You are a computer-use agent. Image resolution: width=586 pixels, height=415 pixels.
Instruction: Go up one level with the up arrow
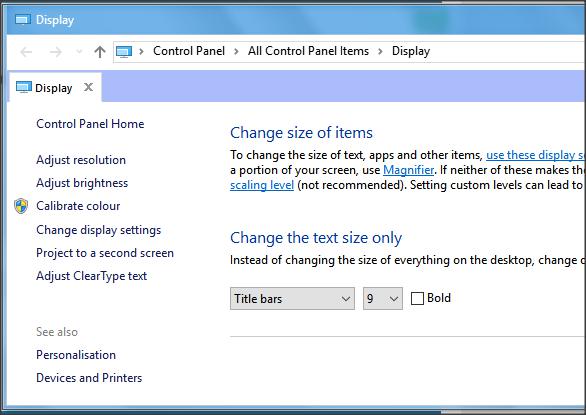click(x=100, y=52)
